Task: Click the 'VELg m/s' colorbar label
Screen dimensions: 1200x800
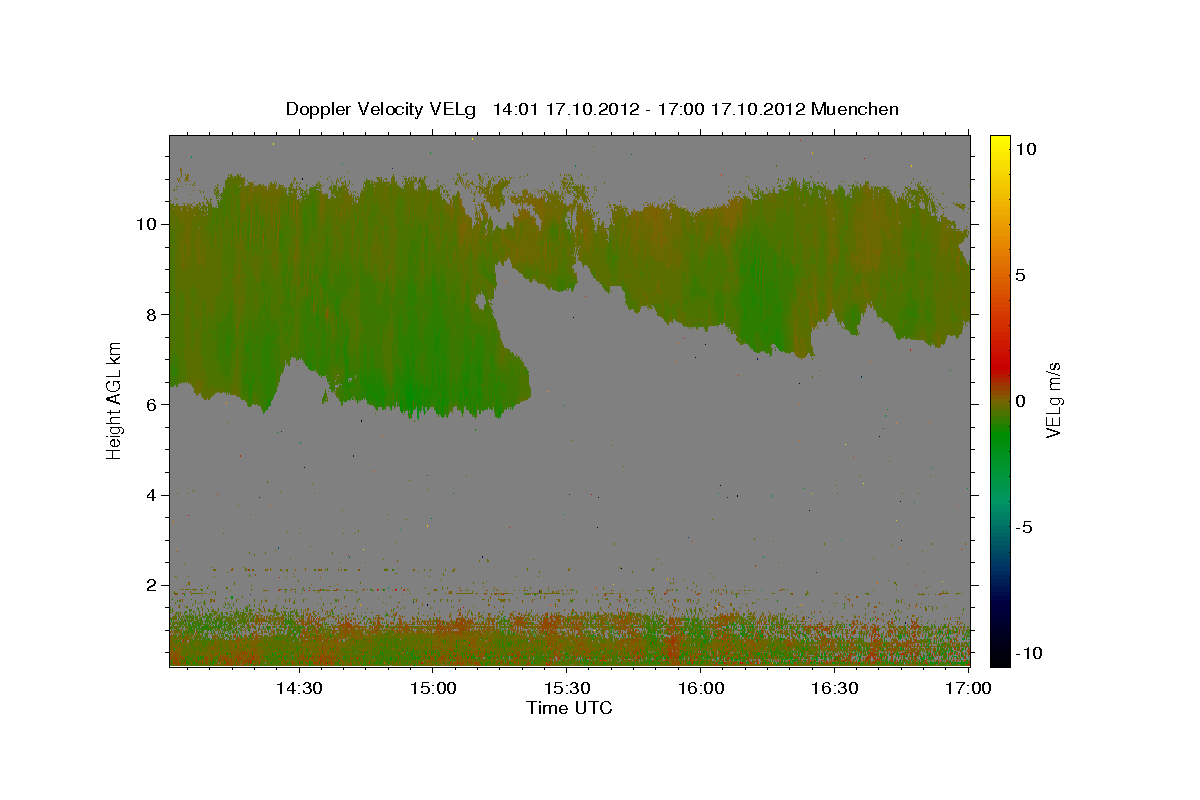Action: (x=1053, y=400)
